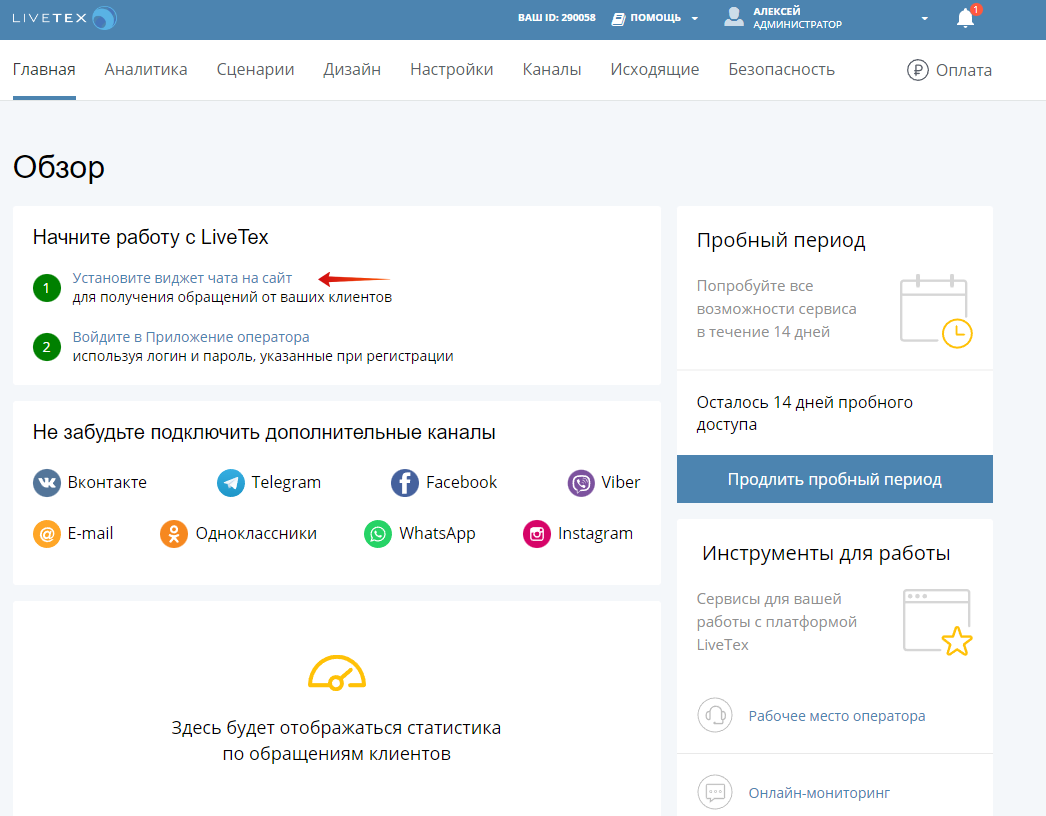Screen dimensions: 1046x816
Task: Open Войдите в Приложение оператора link
Action: tap(191, 337)
